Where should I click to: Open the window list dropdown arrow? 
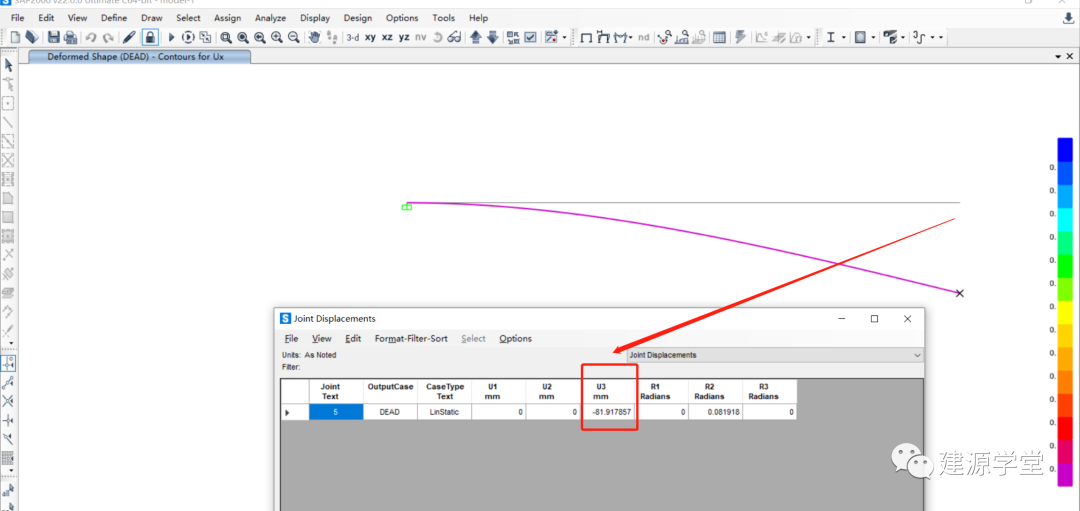coord(1058,56)
